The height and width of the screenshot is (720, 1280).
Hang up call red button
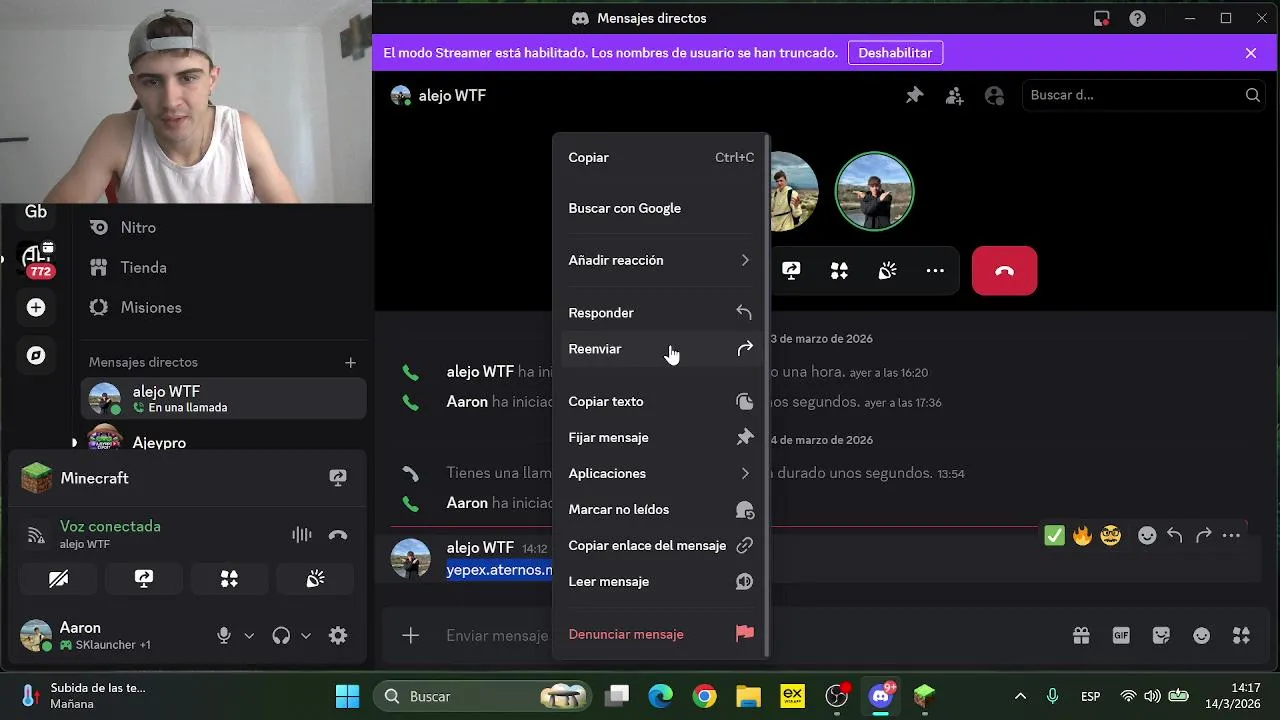[x=1004, y=271]
